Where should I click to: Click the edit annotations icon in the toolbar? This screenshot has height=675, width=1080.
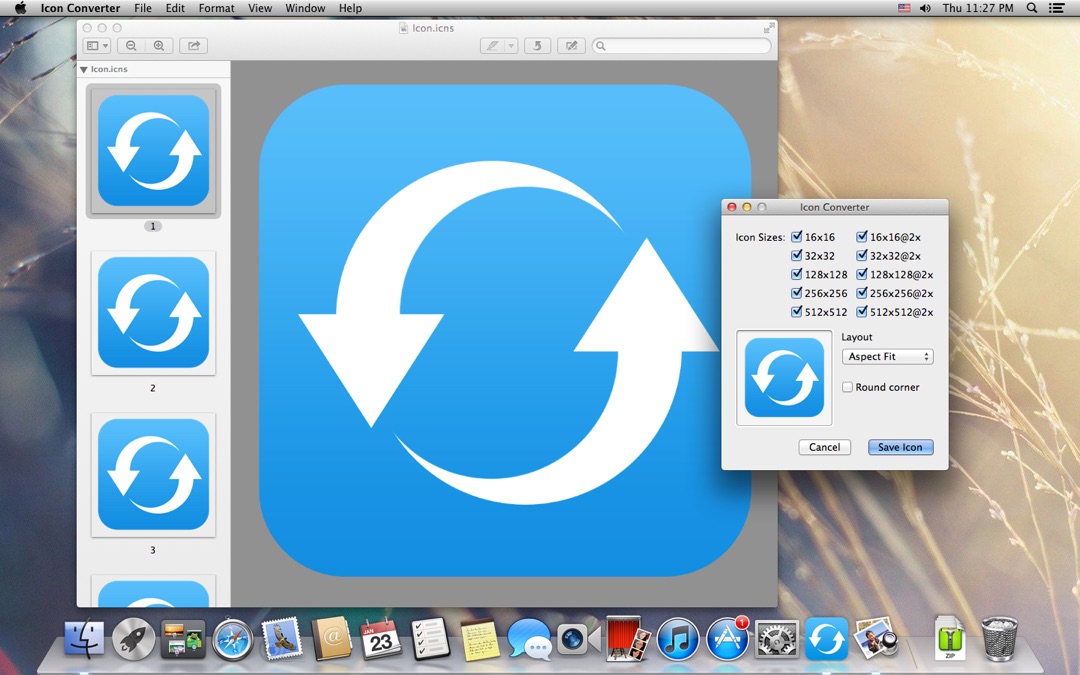point(570,45)
